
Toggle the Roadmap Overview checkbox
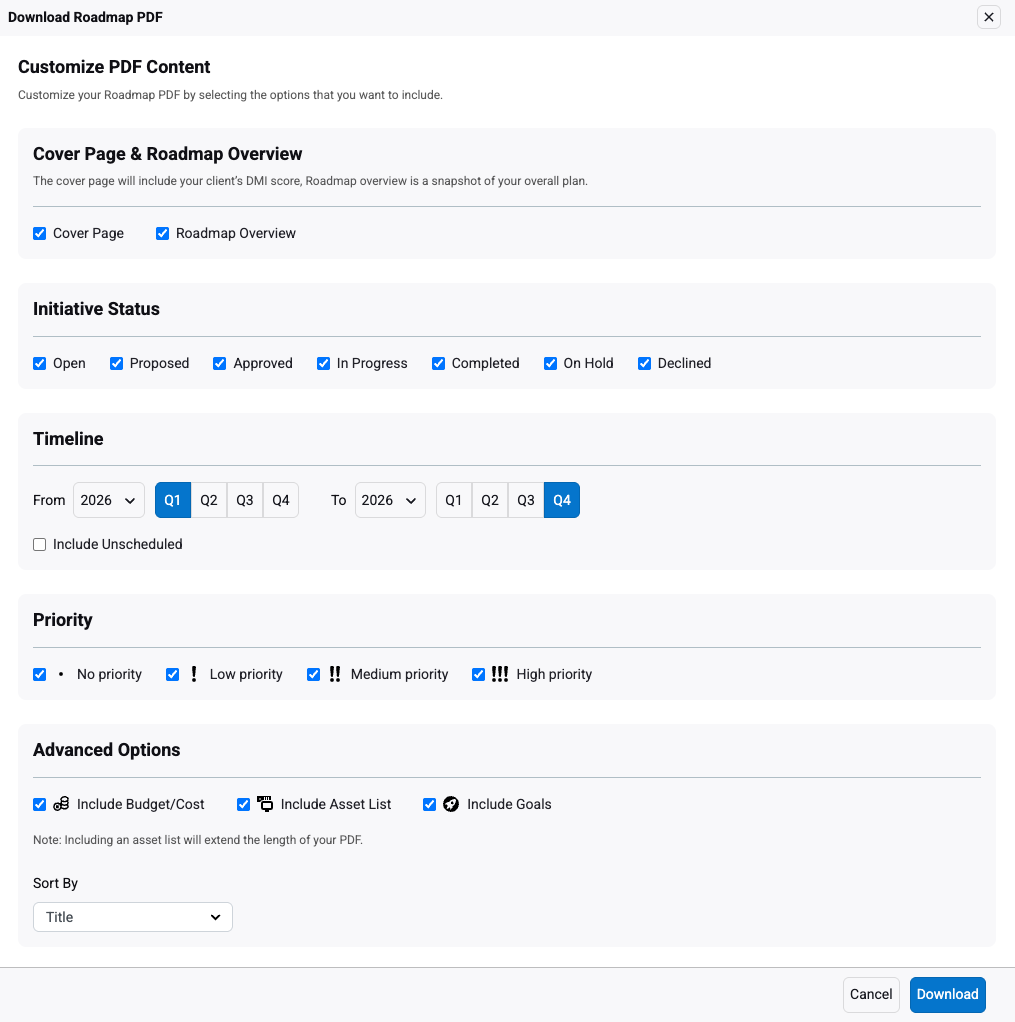[x=163, y=233]
